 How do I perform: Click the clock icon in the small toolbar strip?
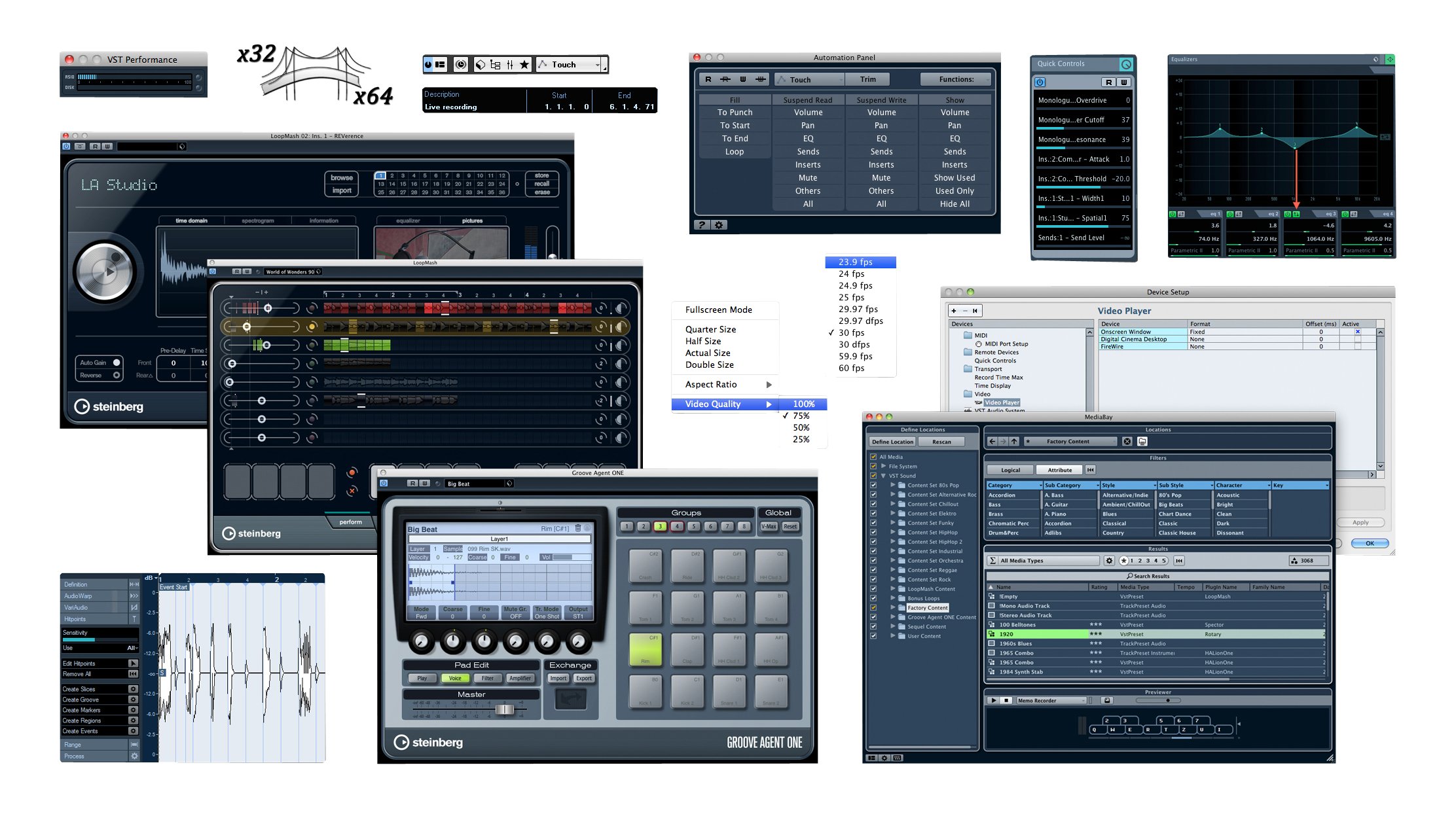[x=462, y=64]
